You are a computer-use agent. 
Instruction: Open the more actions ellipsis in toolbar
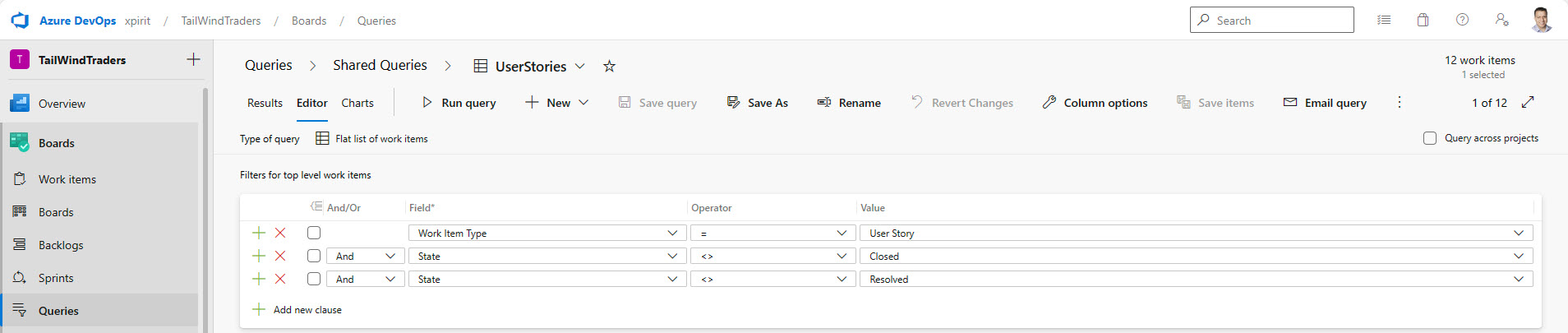pos(1400,102)
